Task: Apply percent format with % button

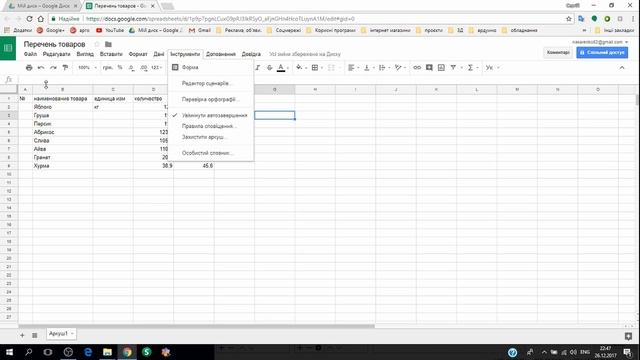Action: pos(120,67)
